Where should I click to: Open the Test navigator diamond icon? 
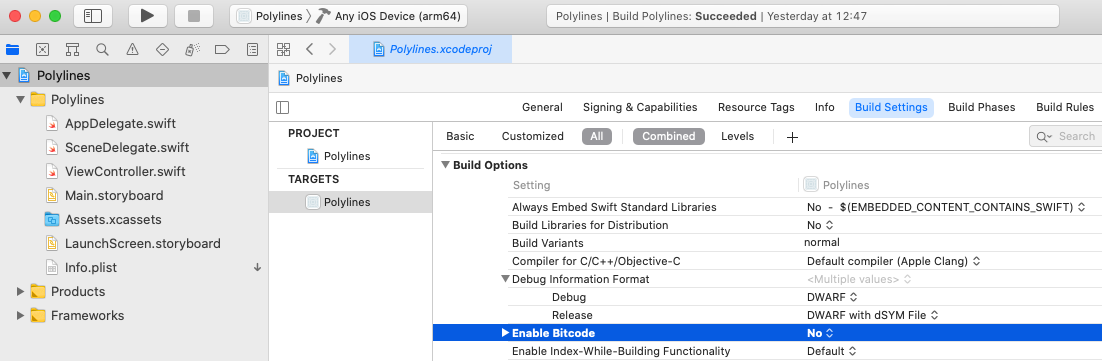(x=162, y=49)
